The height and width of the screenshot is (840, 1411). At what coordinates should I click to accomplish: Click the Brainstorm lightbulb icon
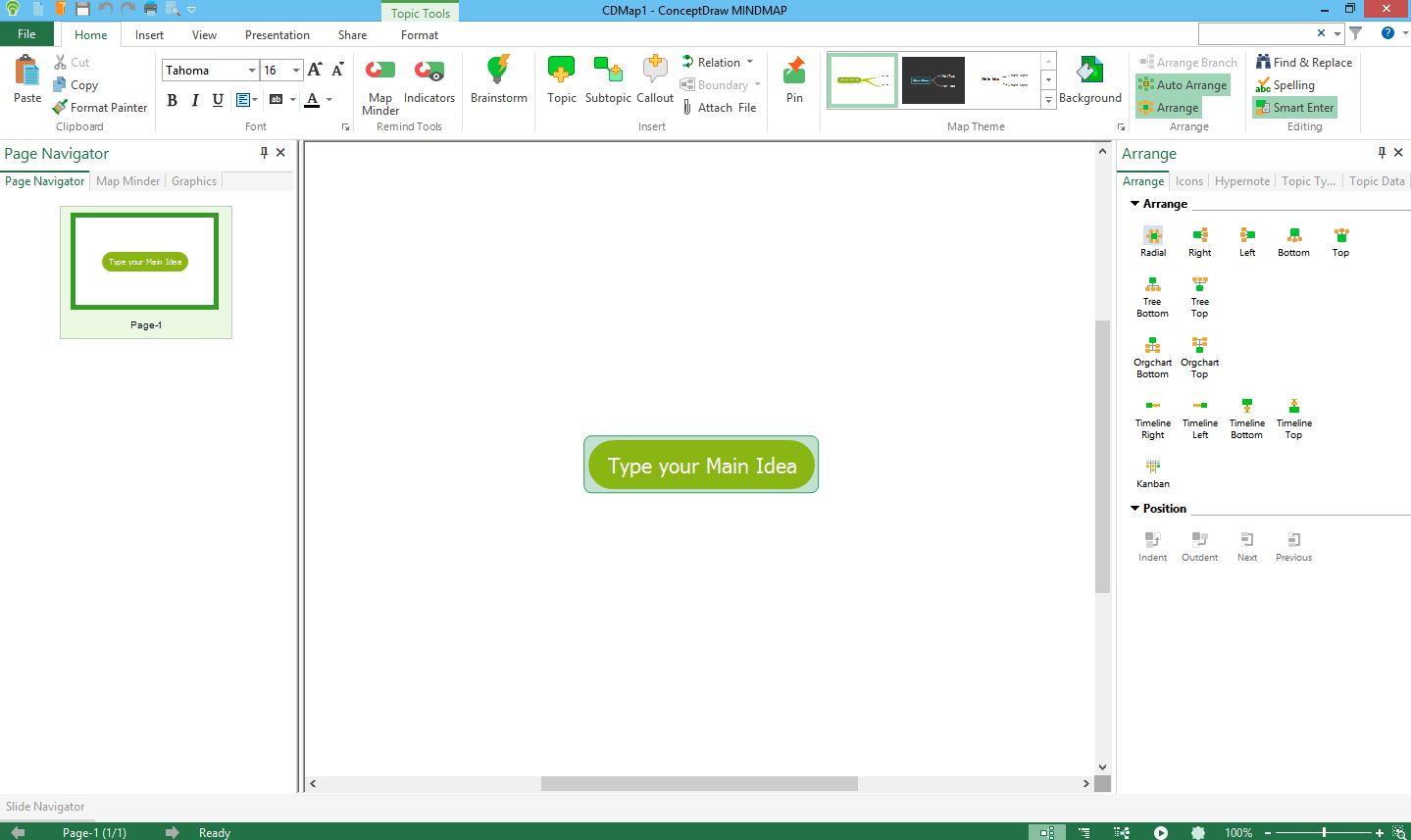pos(498,71)
